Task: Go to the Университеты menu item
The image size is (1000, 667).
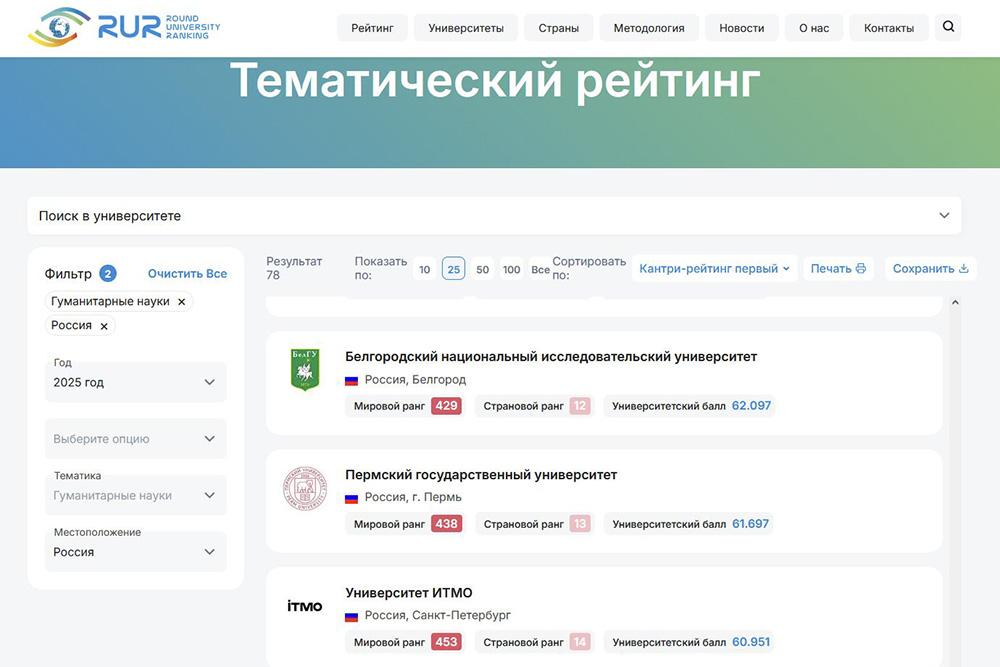Action: point(466,28)
